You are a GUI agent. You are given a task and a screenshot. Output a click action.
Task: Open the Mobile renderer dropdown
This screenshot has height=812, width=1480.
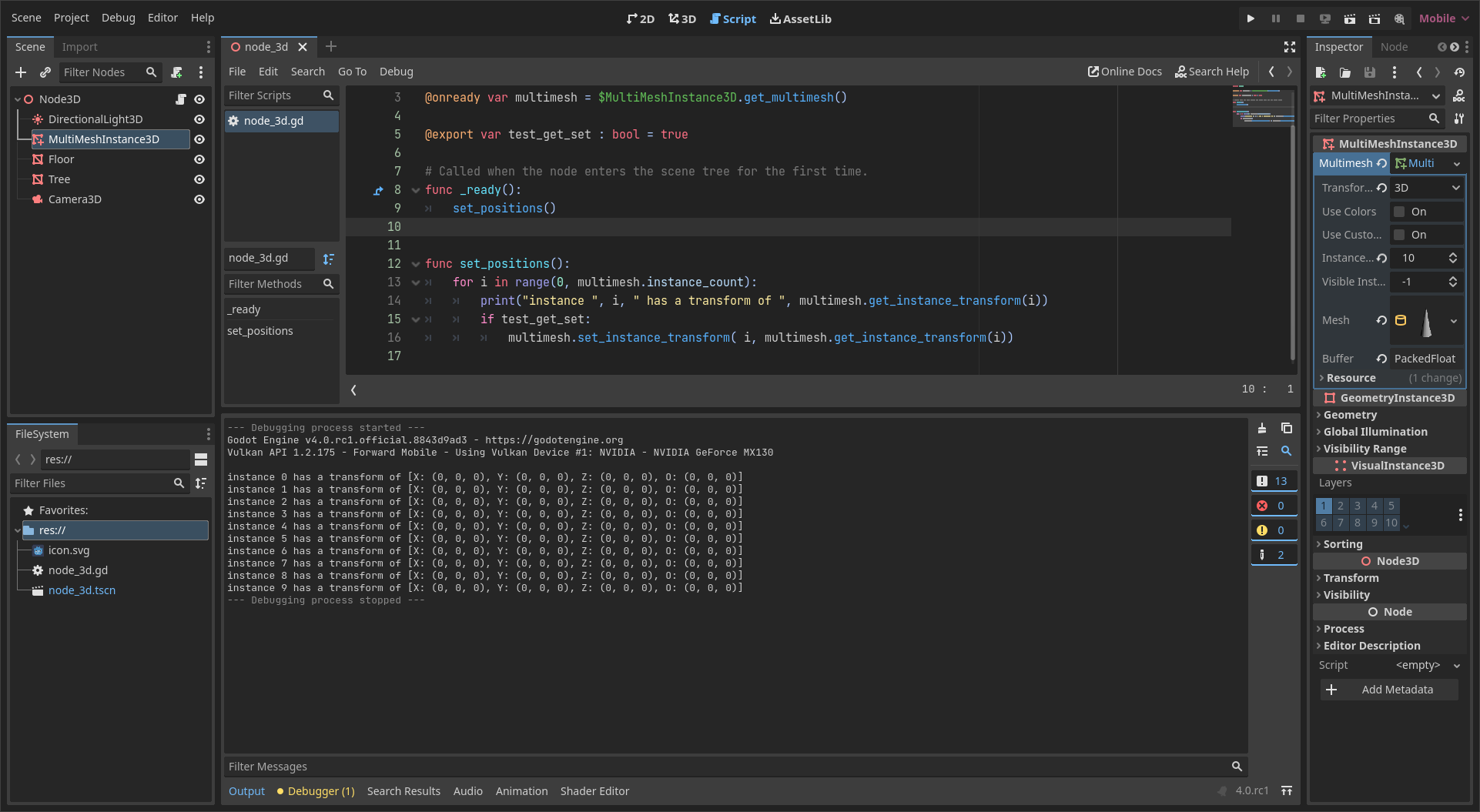point(1443,18)
